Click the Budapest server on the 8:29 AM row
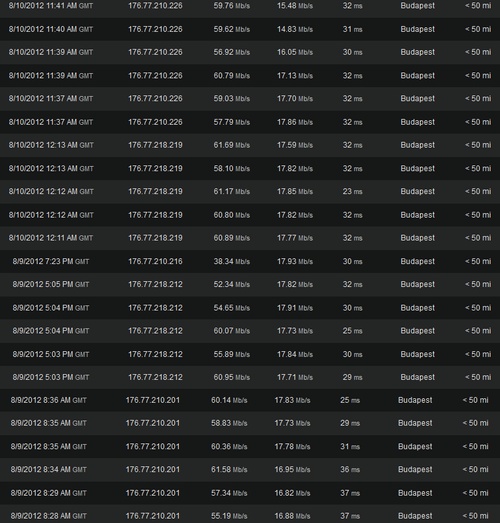The height and width of the screenshot is (523, 500). coord(415,493)
